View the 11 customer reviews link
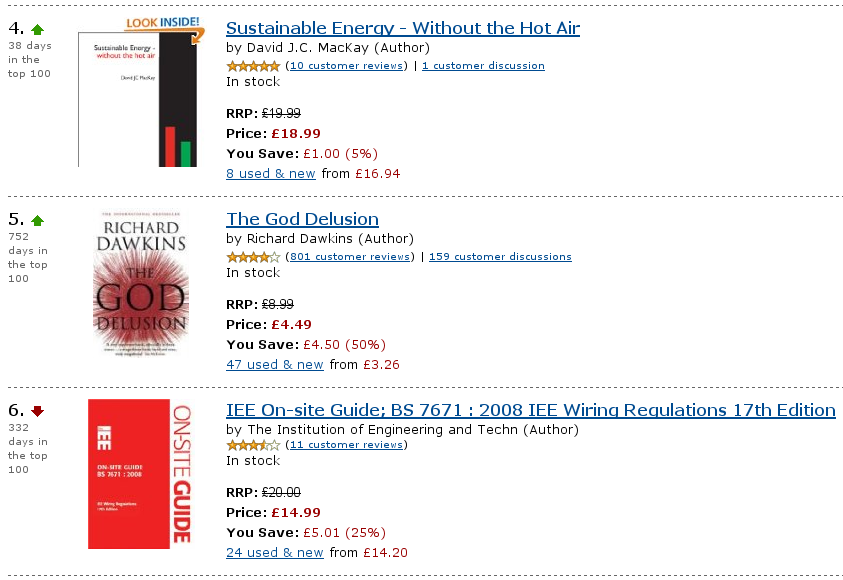 (346, 445)
